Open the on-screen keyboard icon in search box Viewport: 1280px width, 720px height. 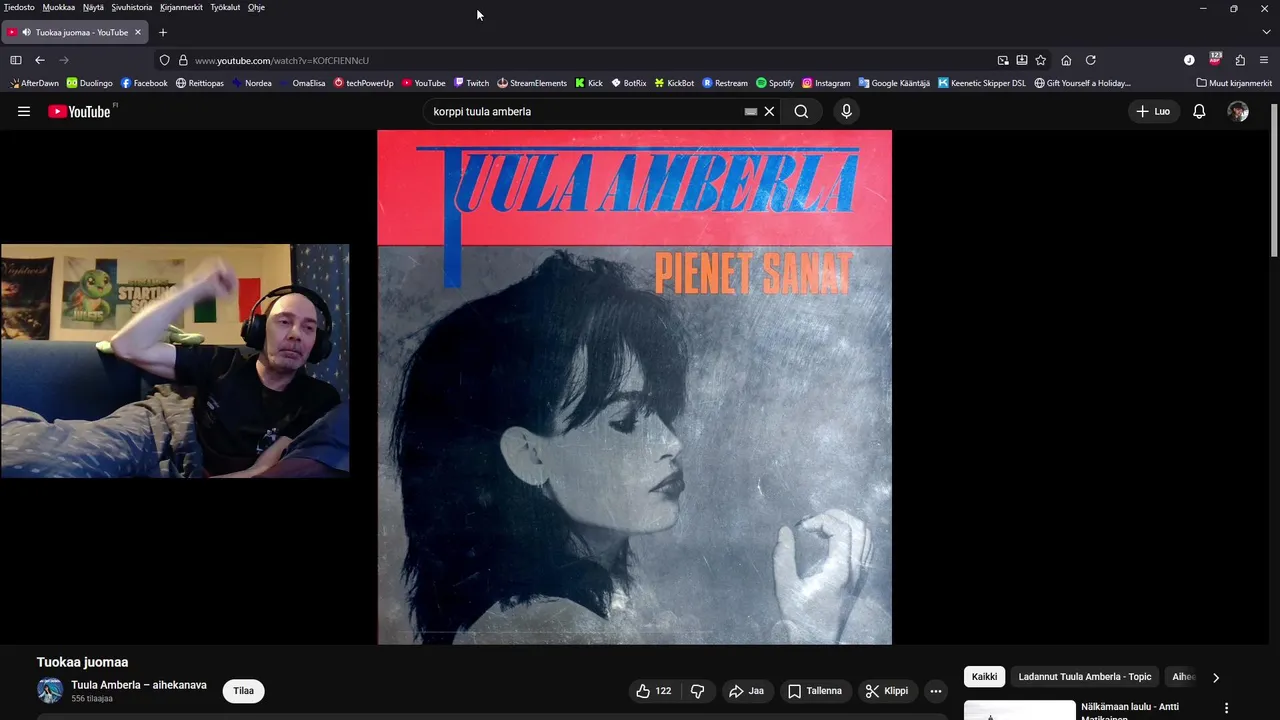(751, 112)
